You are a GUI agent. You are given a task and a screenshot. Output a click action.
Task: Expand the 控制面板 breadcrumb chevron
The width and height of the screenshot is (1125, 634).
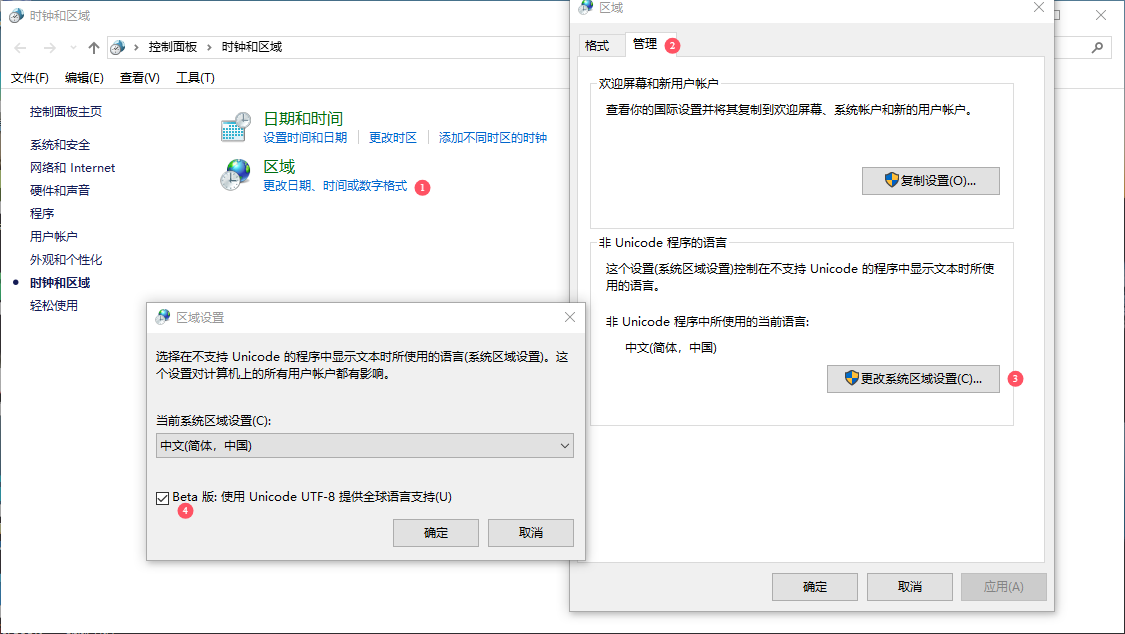coord(210,47)
